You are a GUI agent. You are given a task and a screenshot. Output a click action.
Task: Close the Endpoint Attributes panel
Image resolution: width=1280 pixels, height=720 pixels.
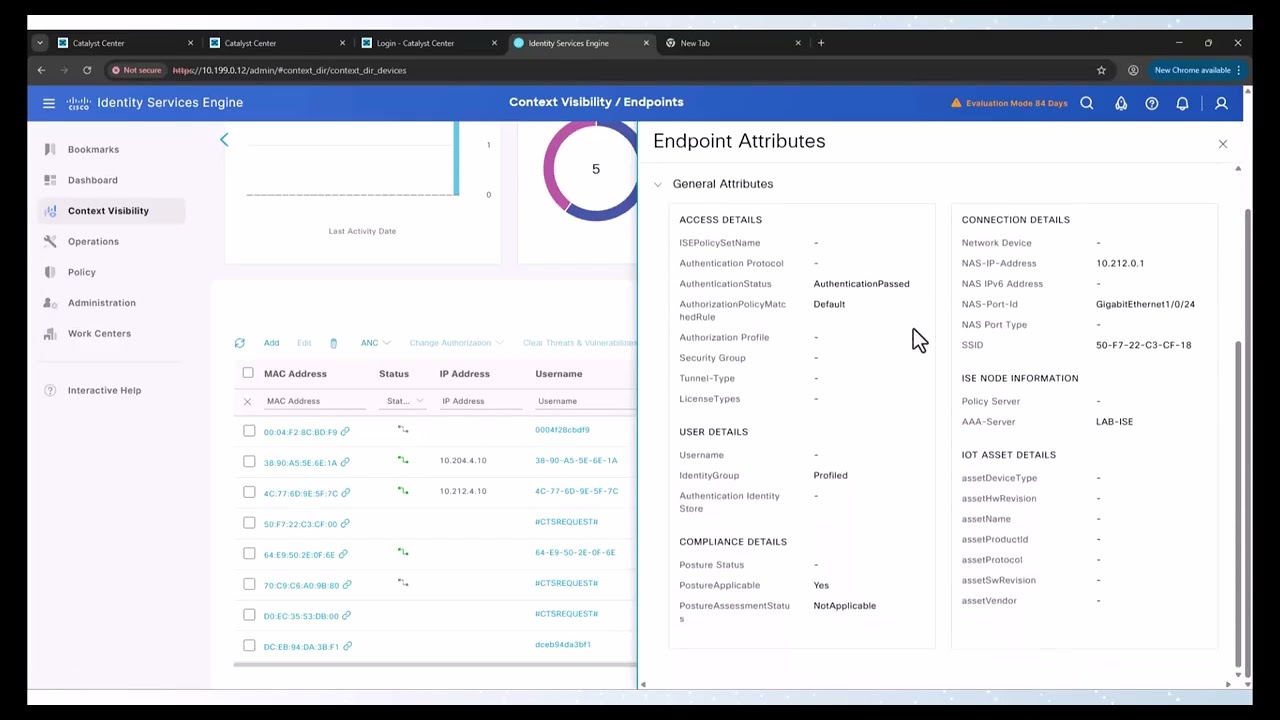pos(1222,144)
